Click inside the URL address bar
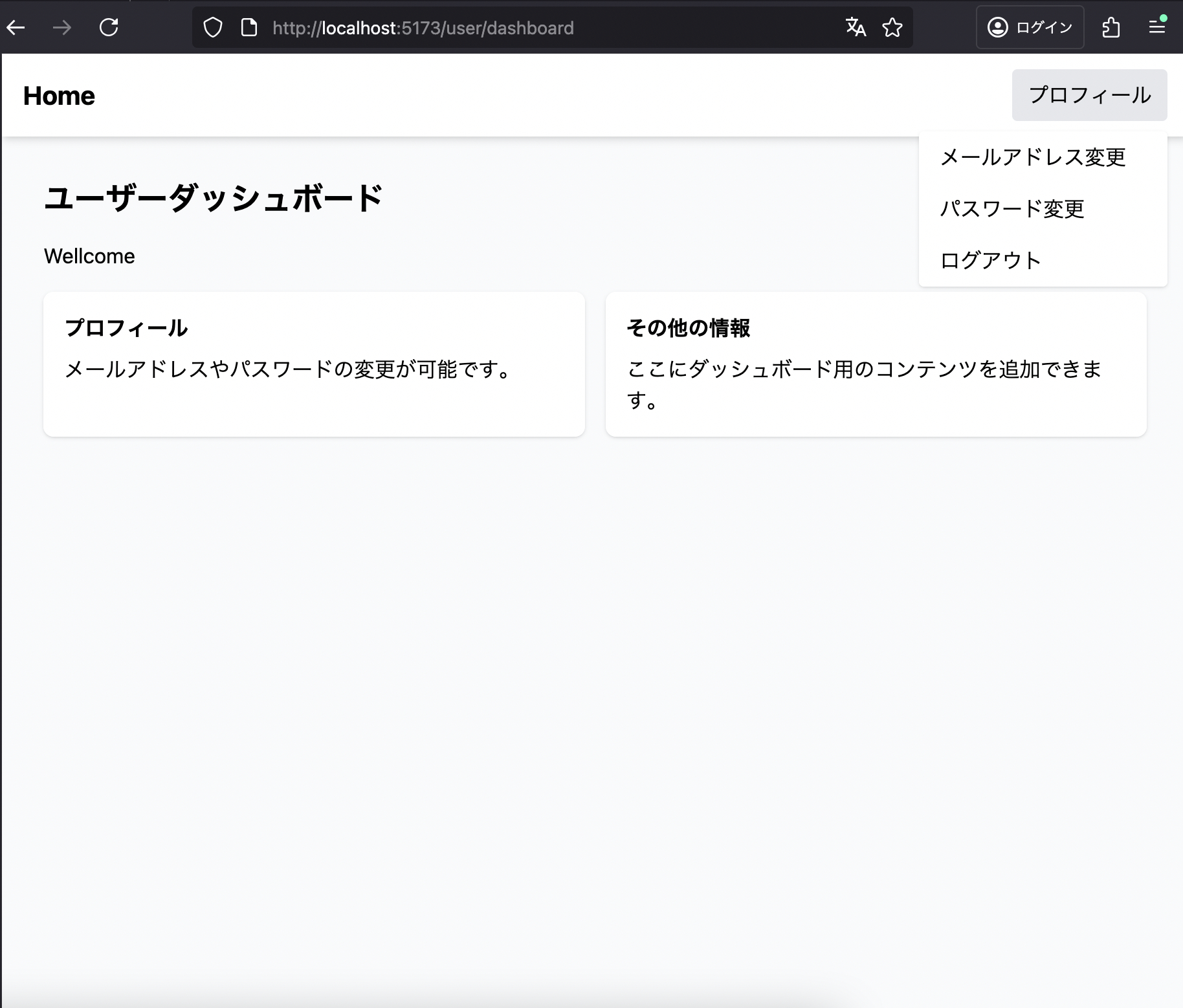Viewport: 1183px width, 1008px height. tap(453, 27)
